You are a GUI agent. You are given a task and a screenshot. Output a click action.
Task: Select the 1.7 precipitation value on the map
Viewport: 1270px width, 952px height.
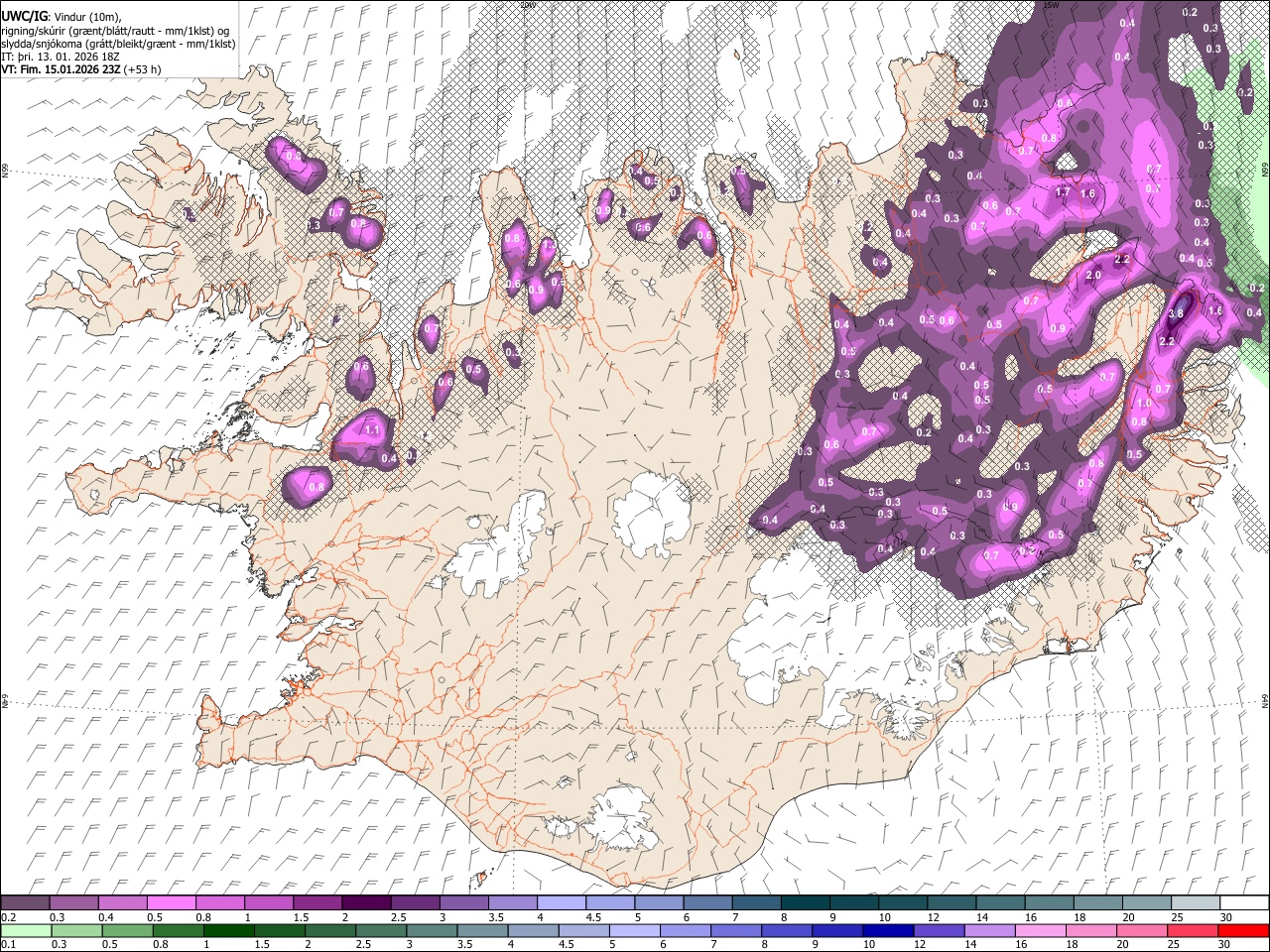click(x=1063, y=192)
